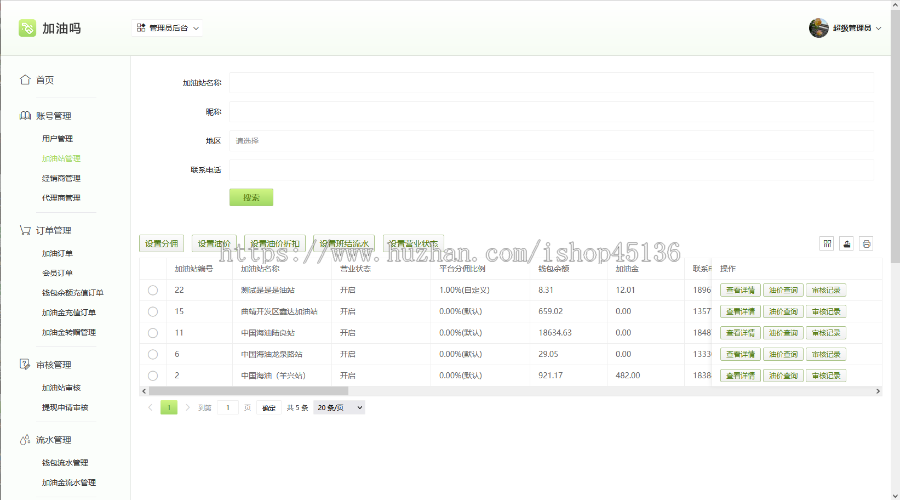Click the 账号管理 book icon

pyautogui.click(x=25, y=115)
